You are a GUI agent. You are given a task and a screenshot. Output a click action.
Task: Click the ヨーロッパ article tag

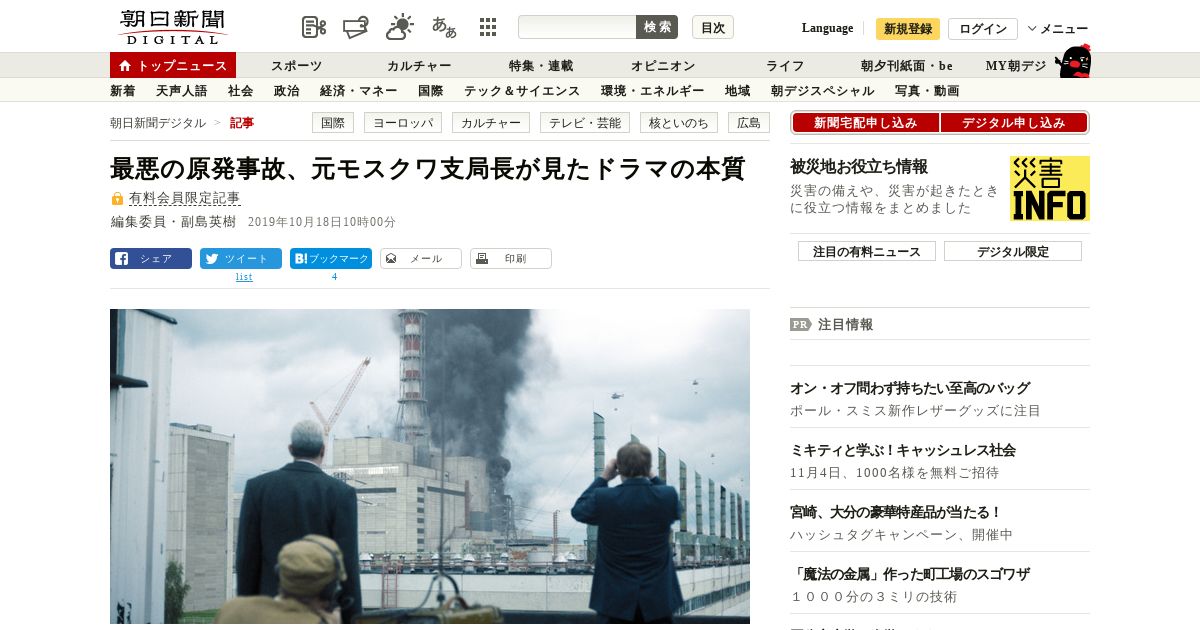pos(403,123)
